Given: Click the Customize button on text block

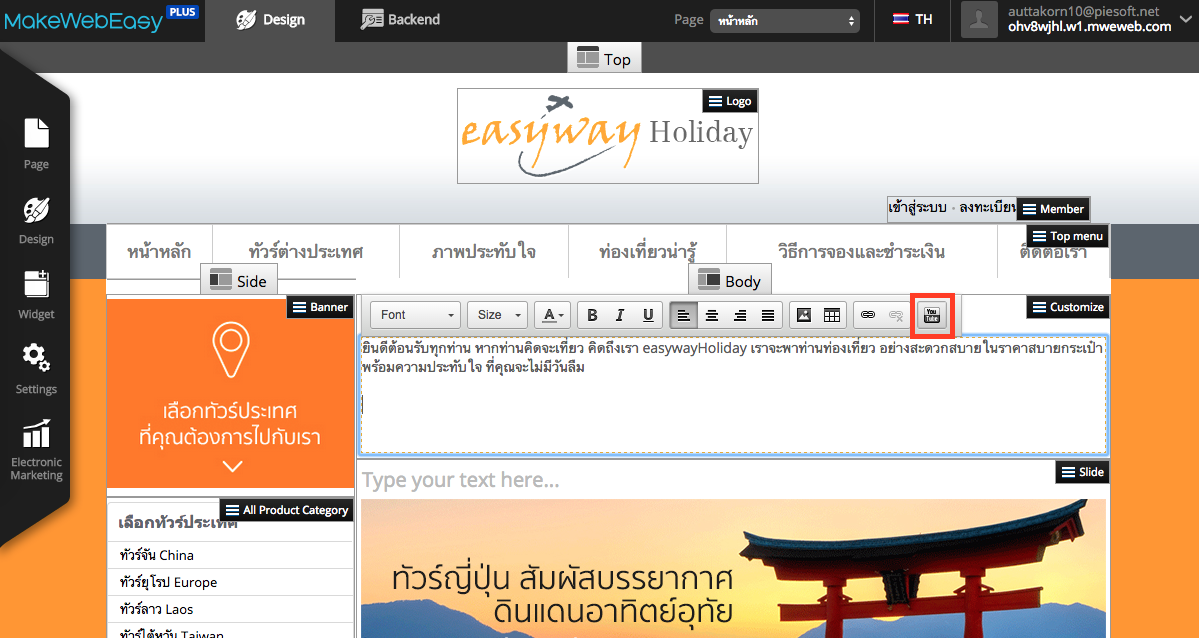Looking at the screenshot, I should [1067, 307].
